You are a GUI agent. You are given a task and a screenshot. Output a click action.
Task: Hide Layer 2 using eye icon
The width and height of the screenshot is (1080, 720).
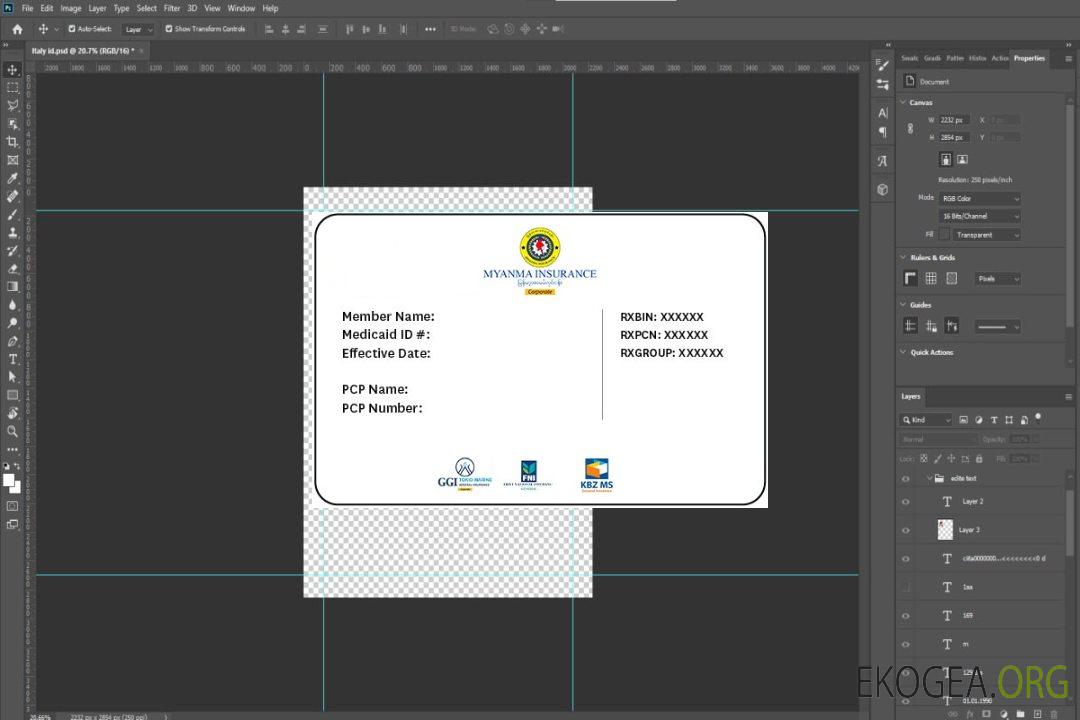pos(906,502)
